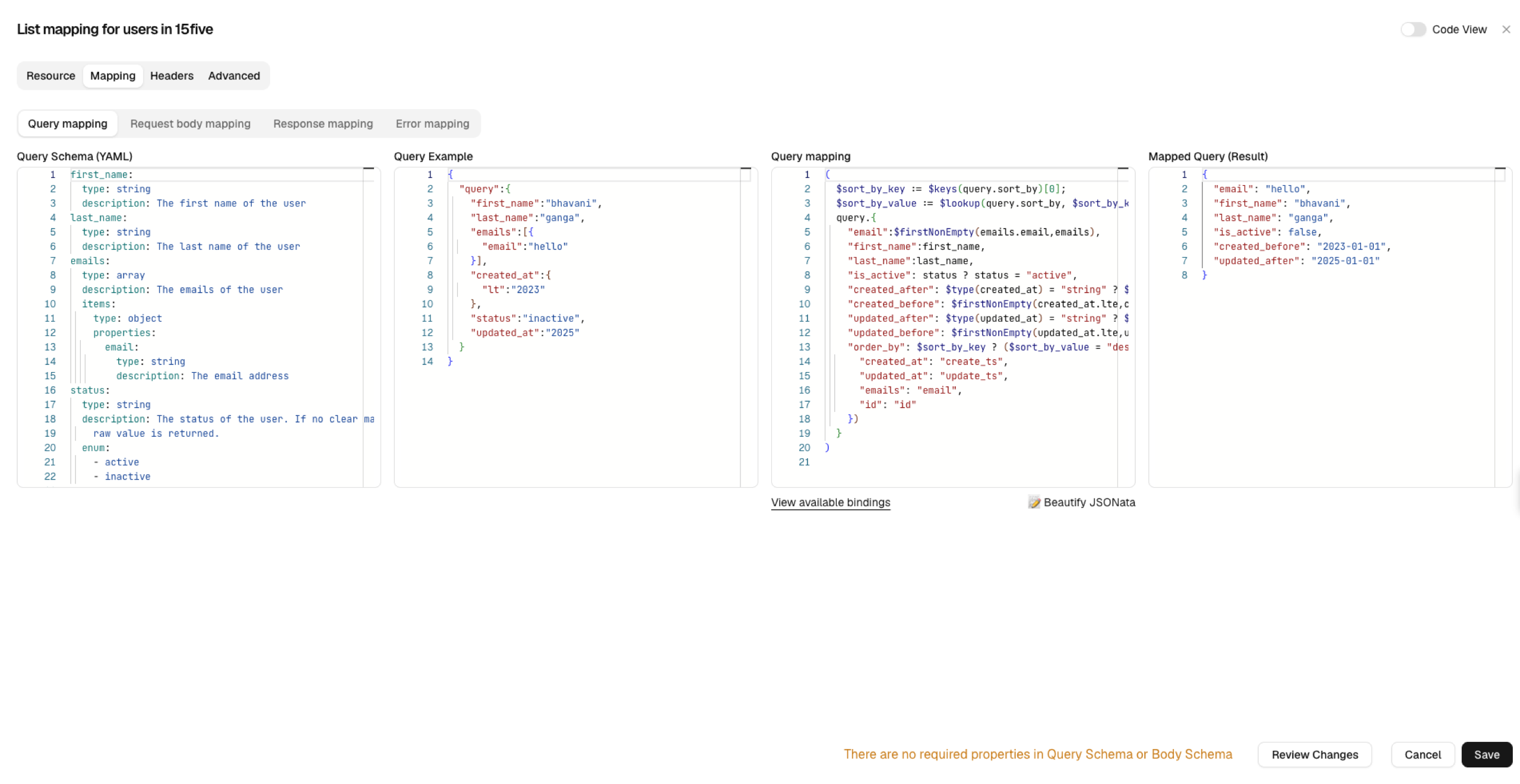The width and height of the screenshot is (1520, 784).
Task: Select the Mapping tab
Action: click(113, 76)
